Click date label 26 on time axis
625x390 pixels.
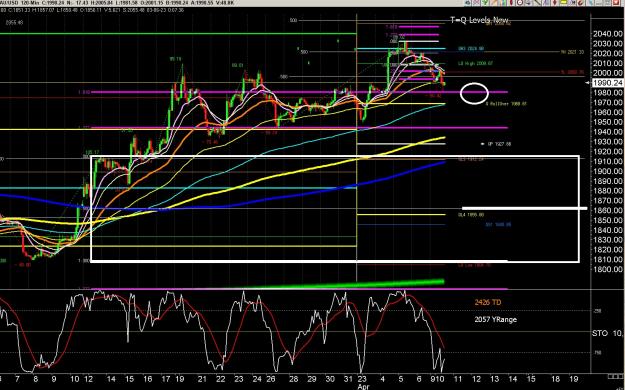[271, 379]
